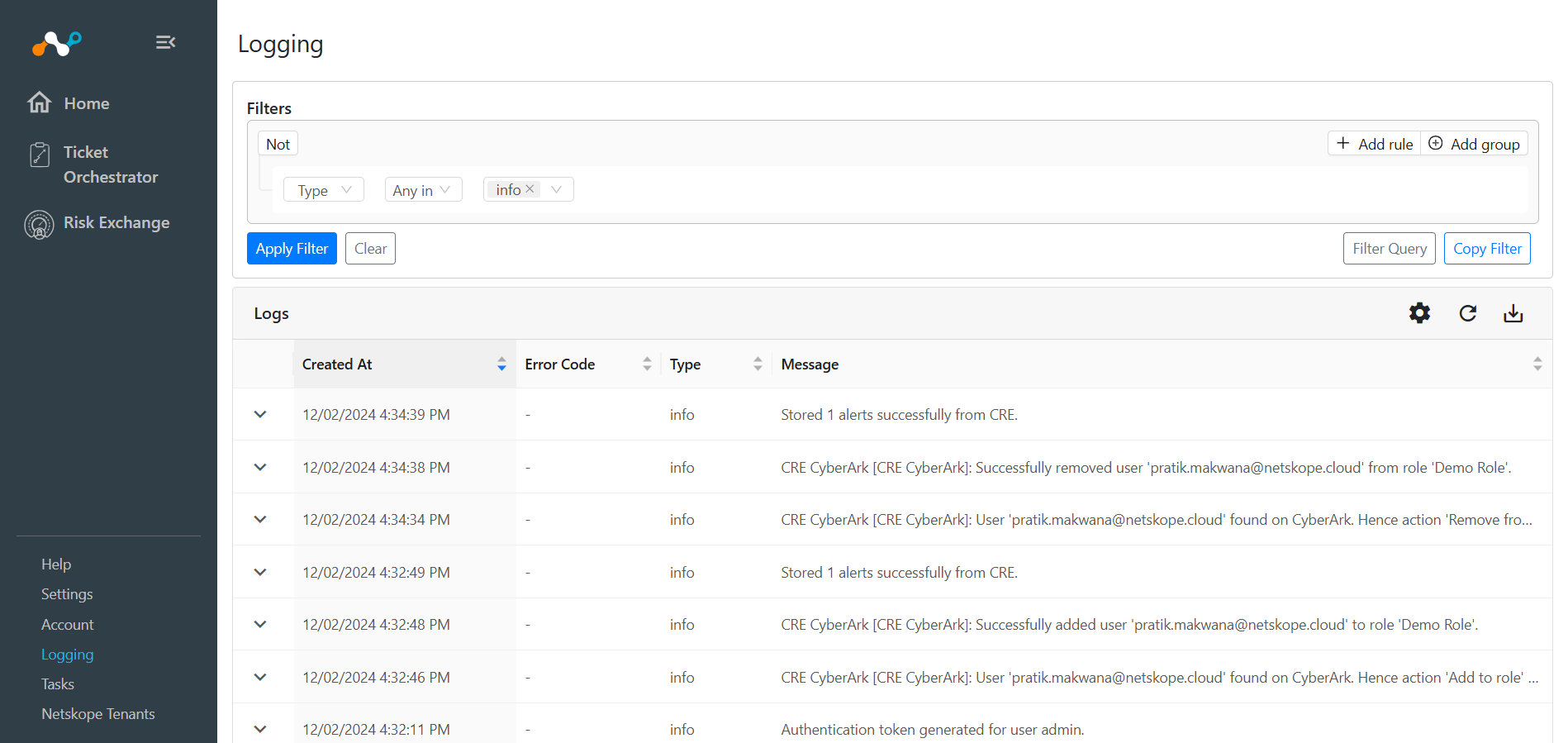
Task: Open the Tasks page
Action: (58, 684)
